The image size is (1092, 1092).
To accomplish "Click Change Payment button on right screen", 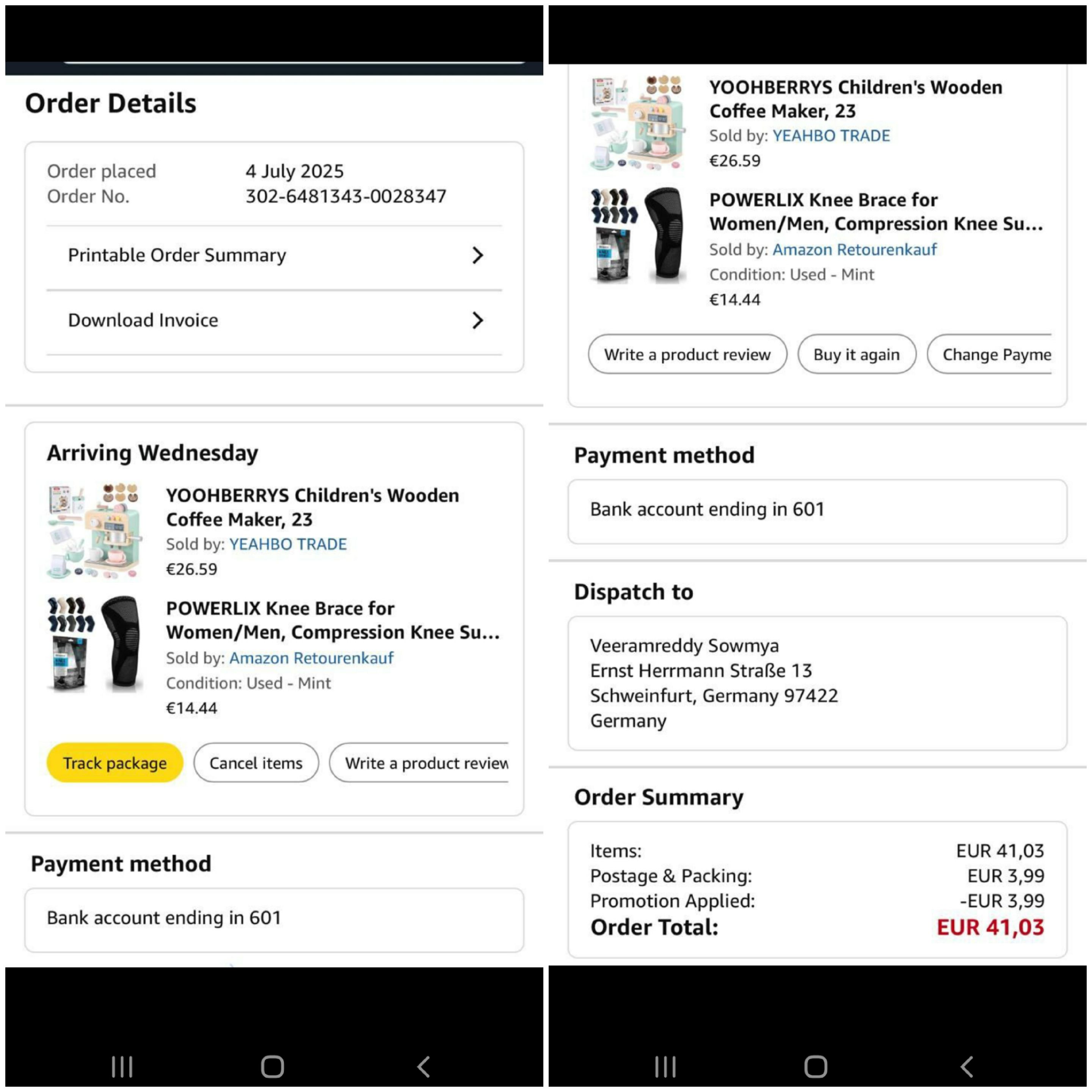I will coord(990,355).
